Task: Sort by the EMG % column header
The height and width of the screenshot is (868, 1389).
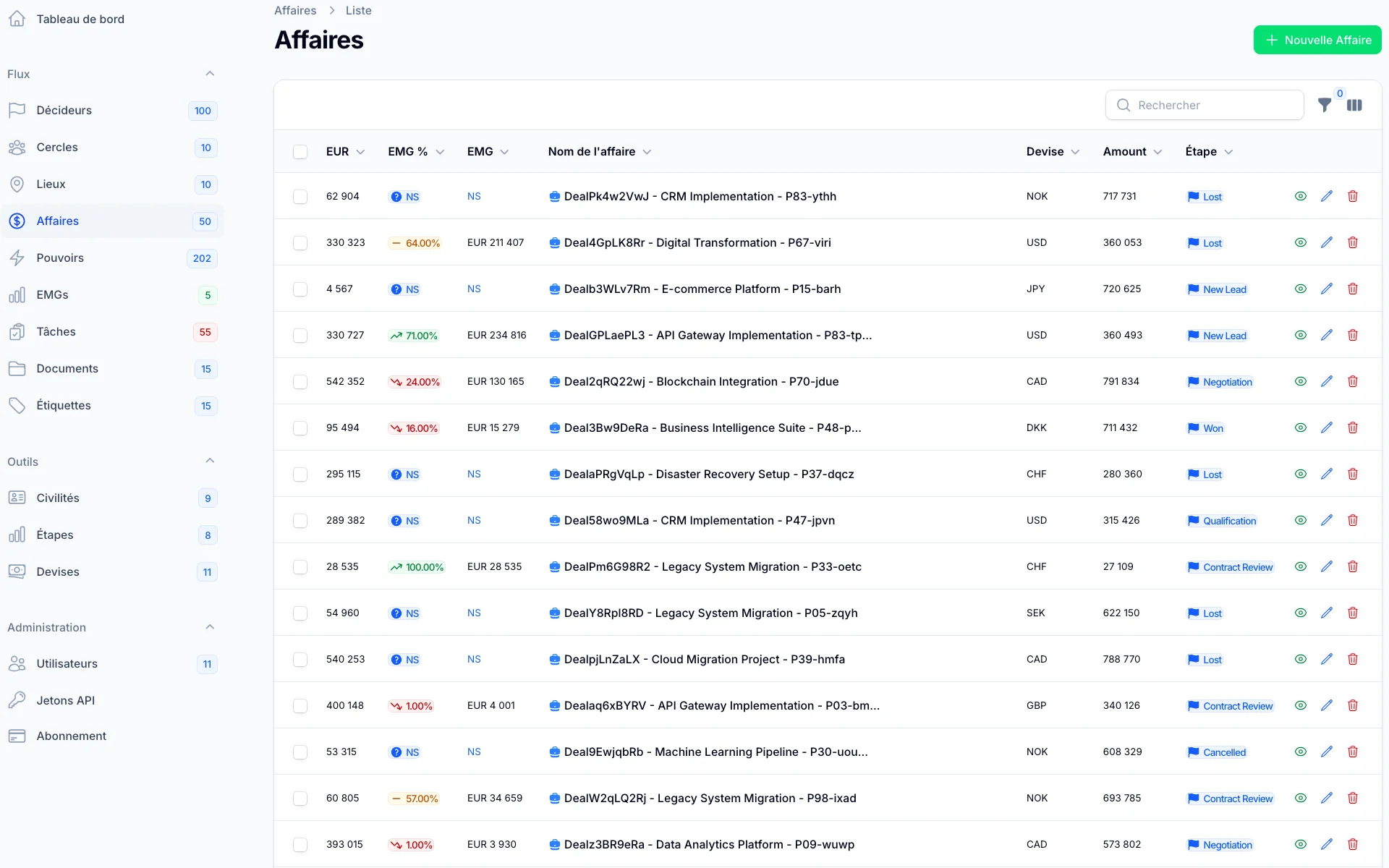Action: click(416, 151)
